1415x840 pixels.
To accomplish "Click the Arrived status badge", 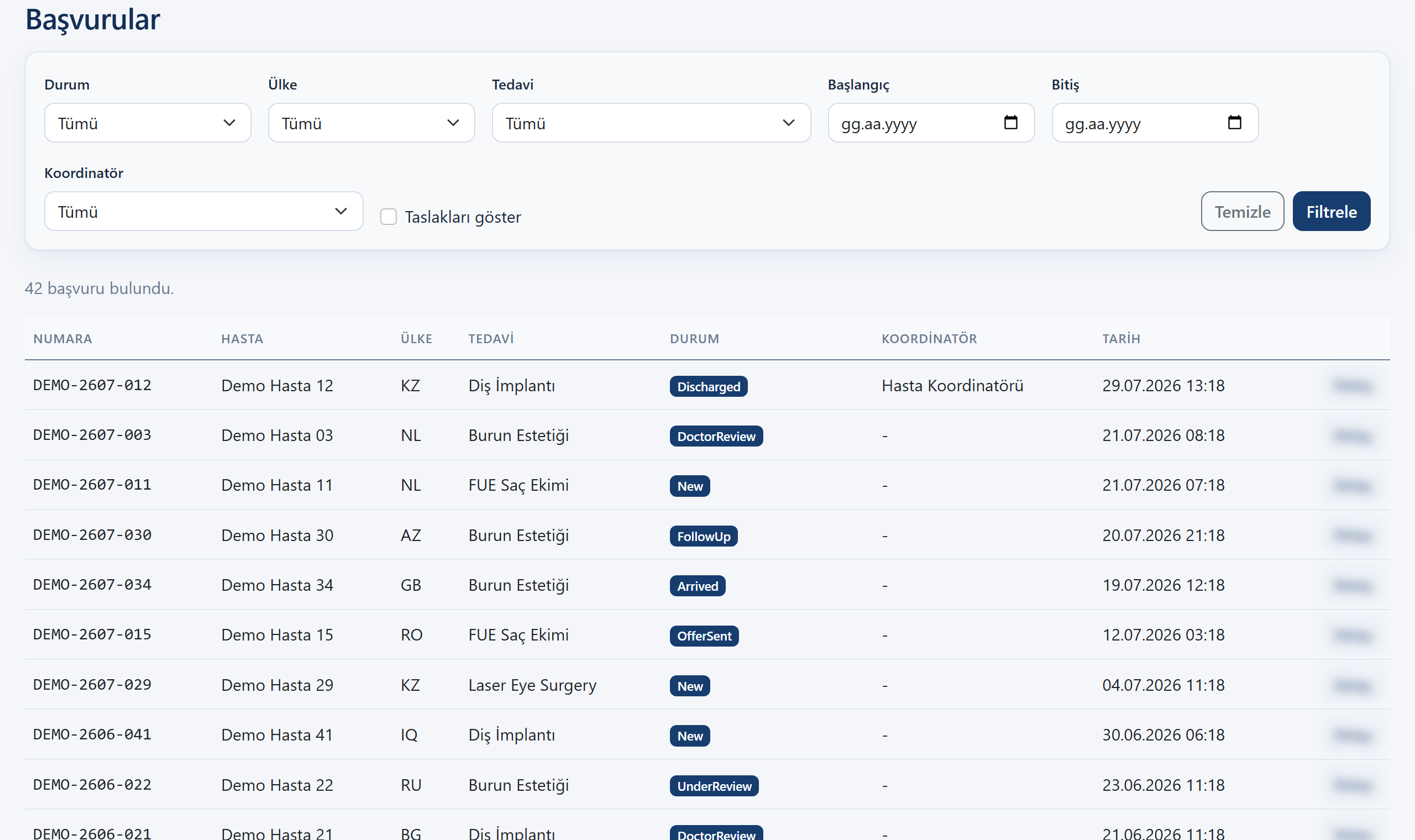I will tap(698, 586).
